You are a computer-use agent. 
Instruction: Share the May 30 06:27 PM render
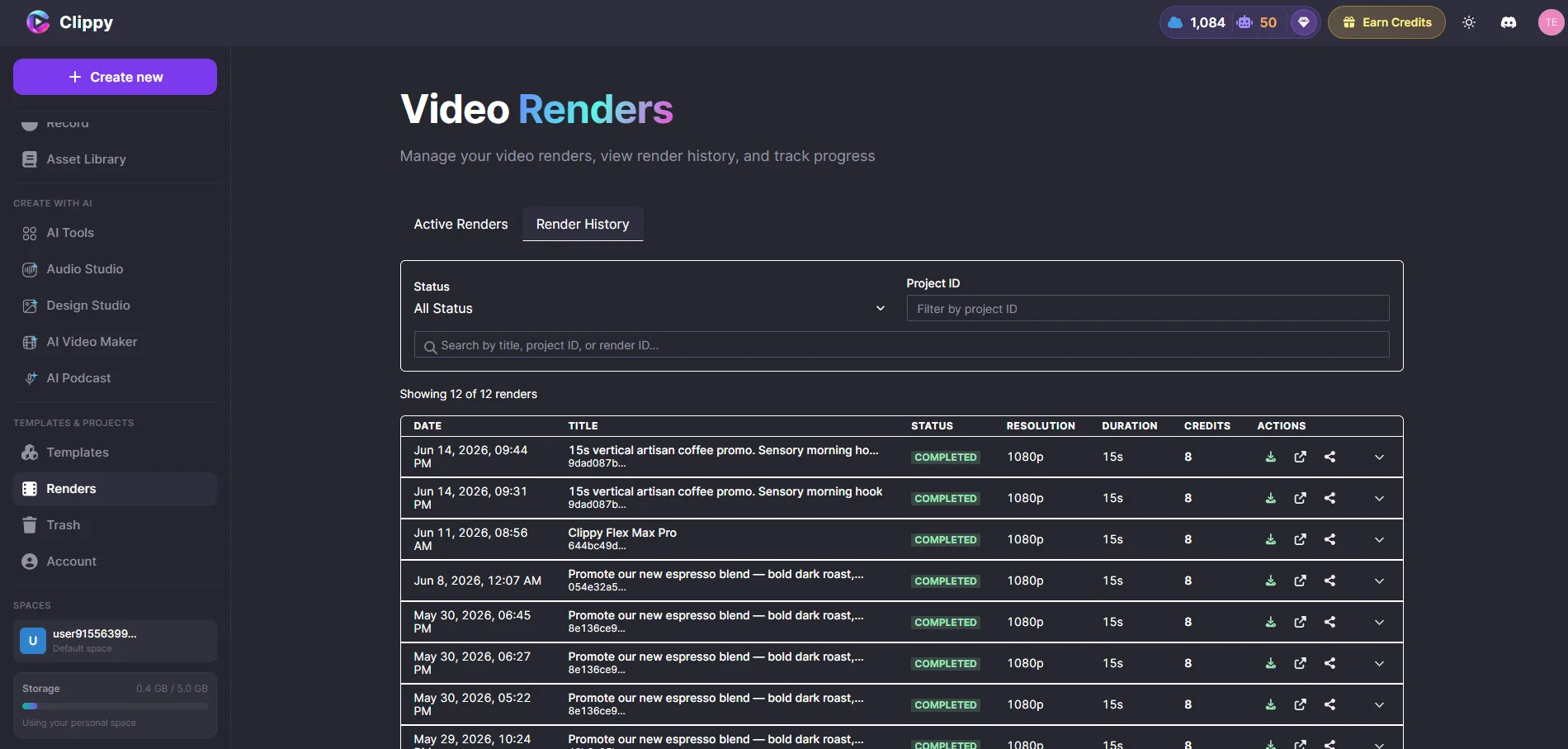coord(1330,663)
